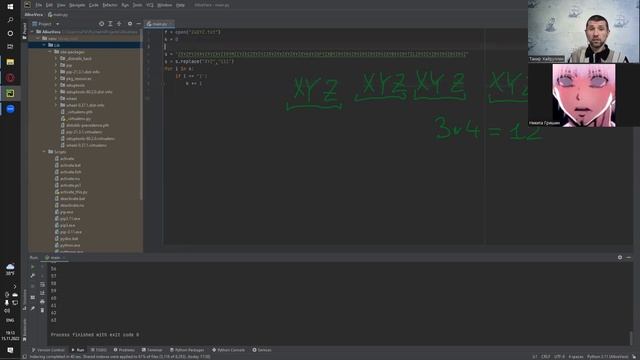Click the main.py breadcrumb in navigation bar

(58, 14)
